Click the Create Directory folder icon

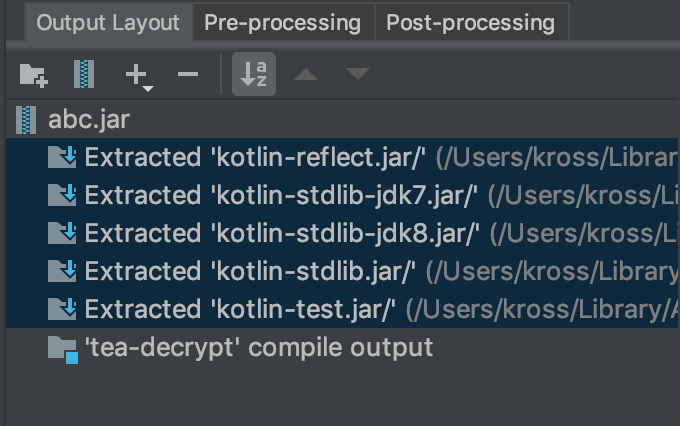[34, 74]
